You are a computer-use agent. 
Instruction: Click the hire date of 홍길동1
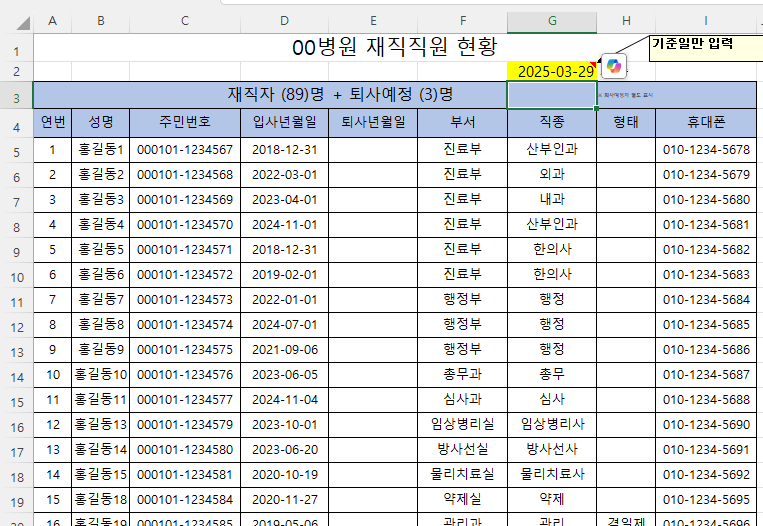click(x=284, y=149)
